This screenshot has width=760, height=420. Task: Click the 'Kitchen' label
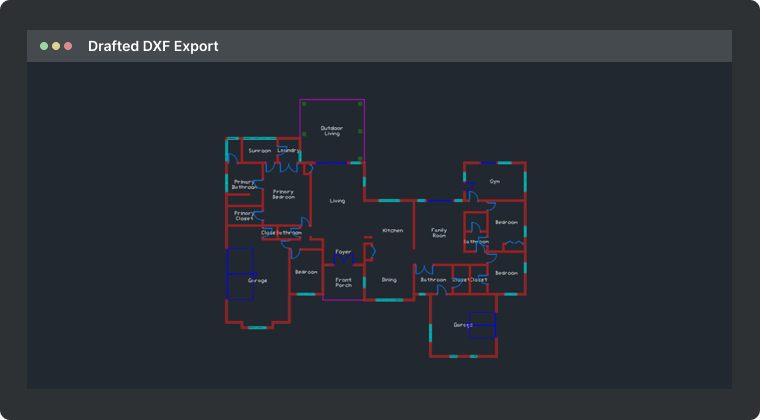393,231
